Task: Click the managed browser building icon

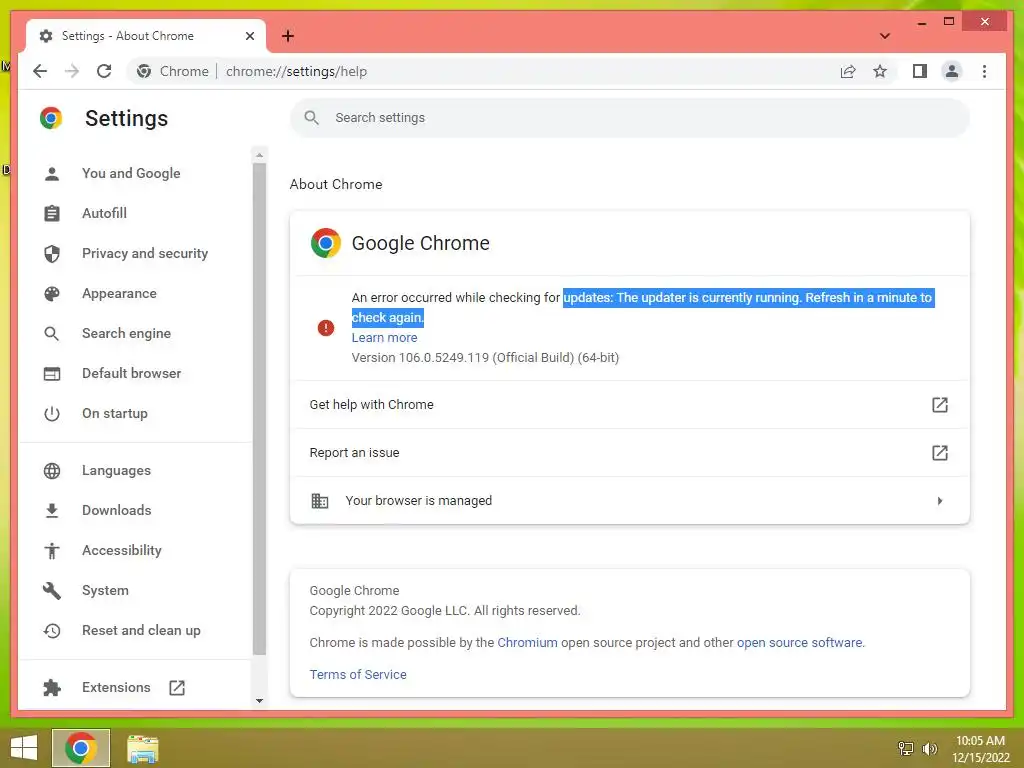Action: (x=319, y=501)
